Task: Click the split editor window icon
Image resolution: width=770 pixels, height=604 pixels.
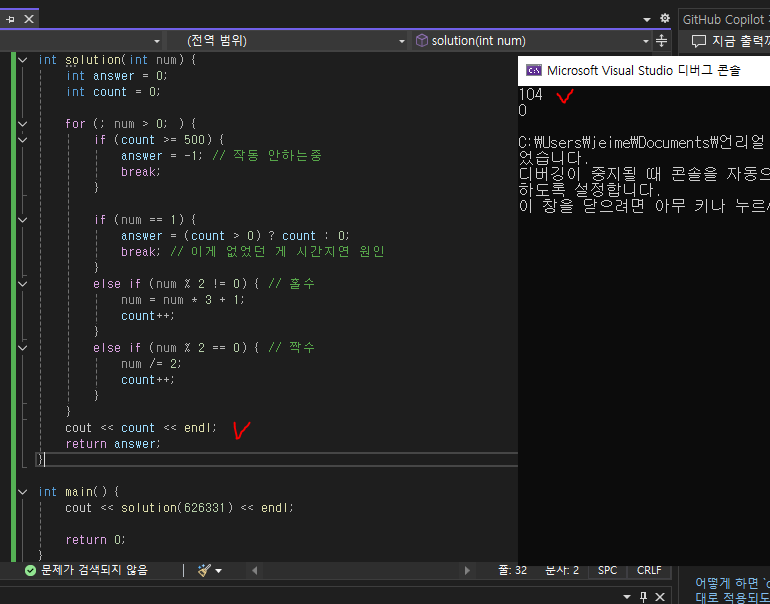Action: coord(661,41)
